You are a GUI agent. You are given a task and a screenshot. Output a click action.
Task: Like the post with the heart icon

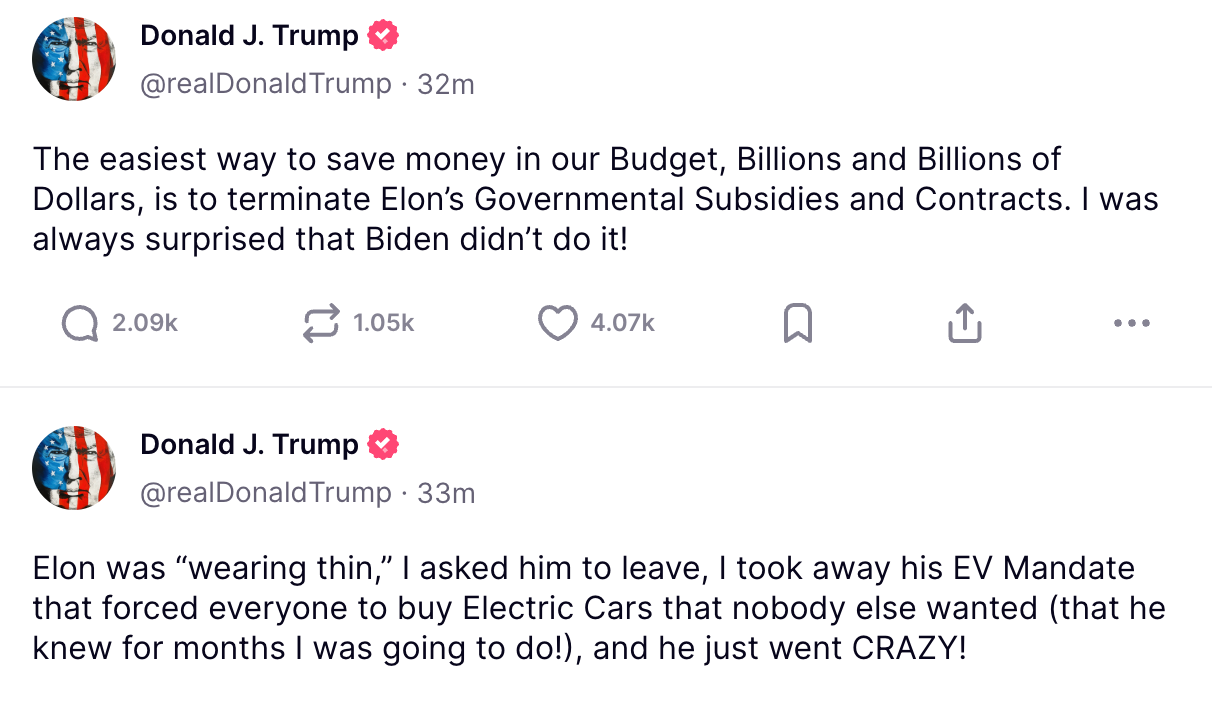coord(558,323)
